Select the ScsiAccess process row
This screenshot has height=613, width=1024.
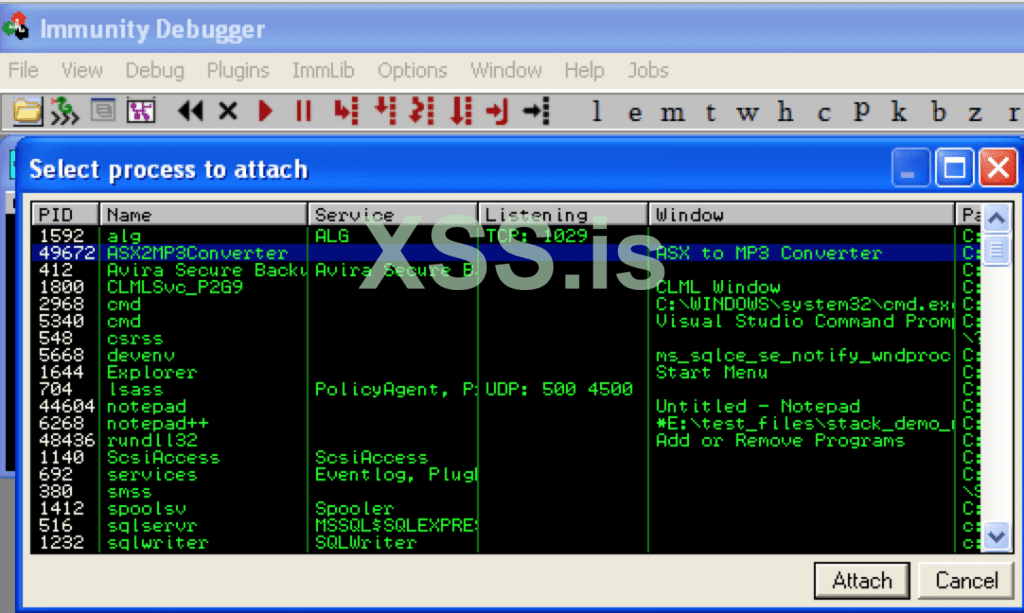[x=506, y=456]
